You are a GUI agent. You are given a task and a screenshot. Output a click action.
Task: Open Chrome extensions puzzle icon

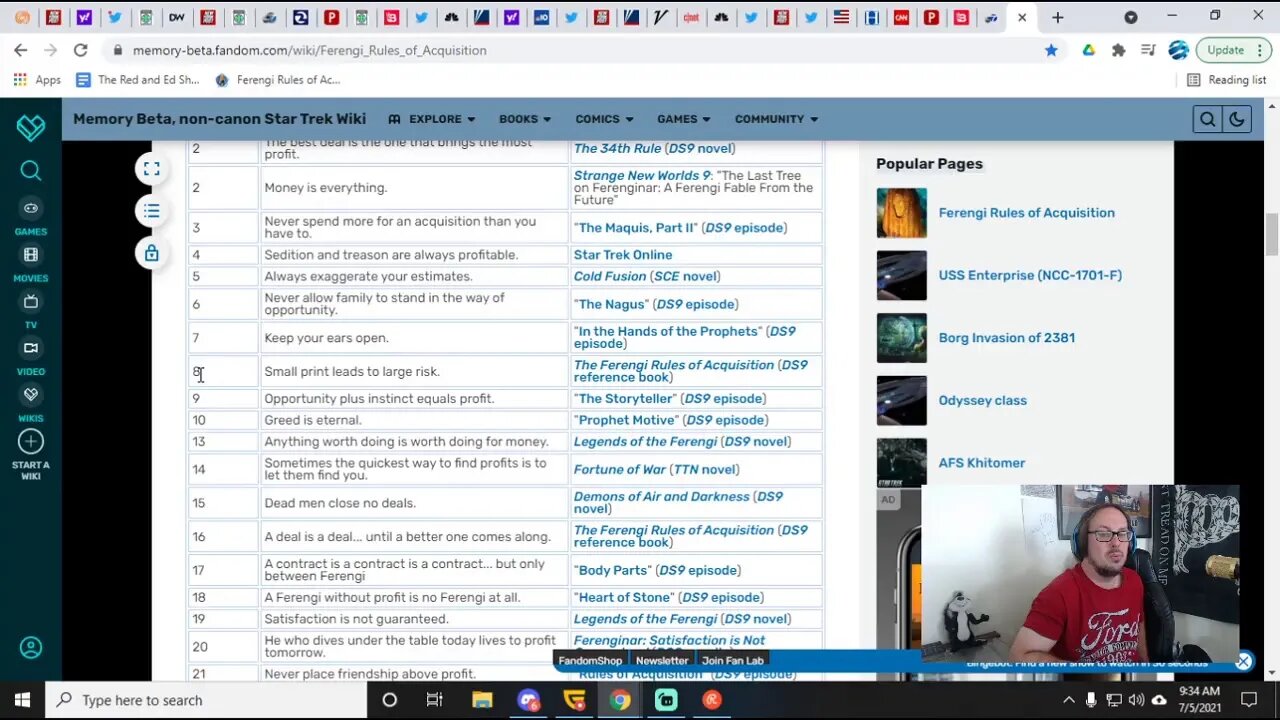(x=1118, y=50)
